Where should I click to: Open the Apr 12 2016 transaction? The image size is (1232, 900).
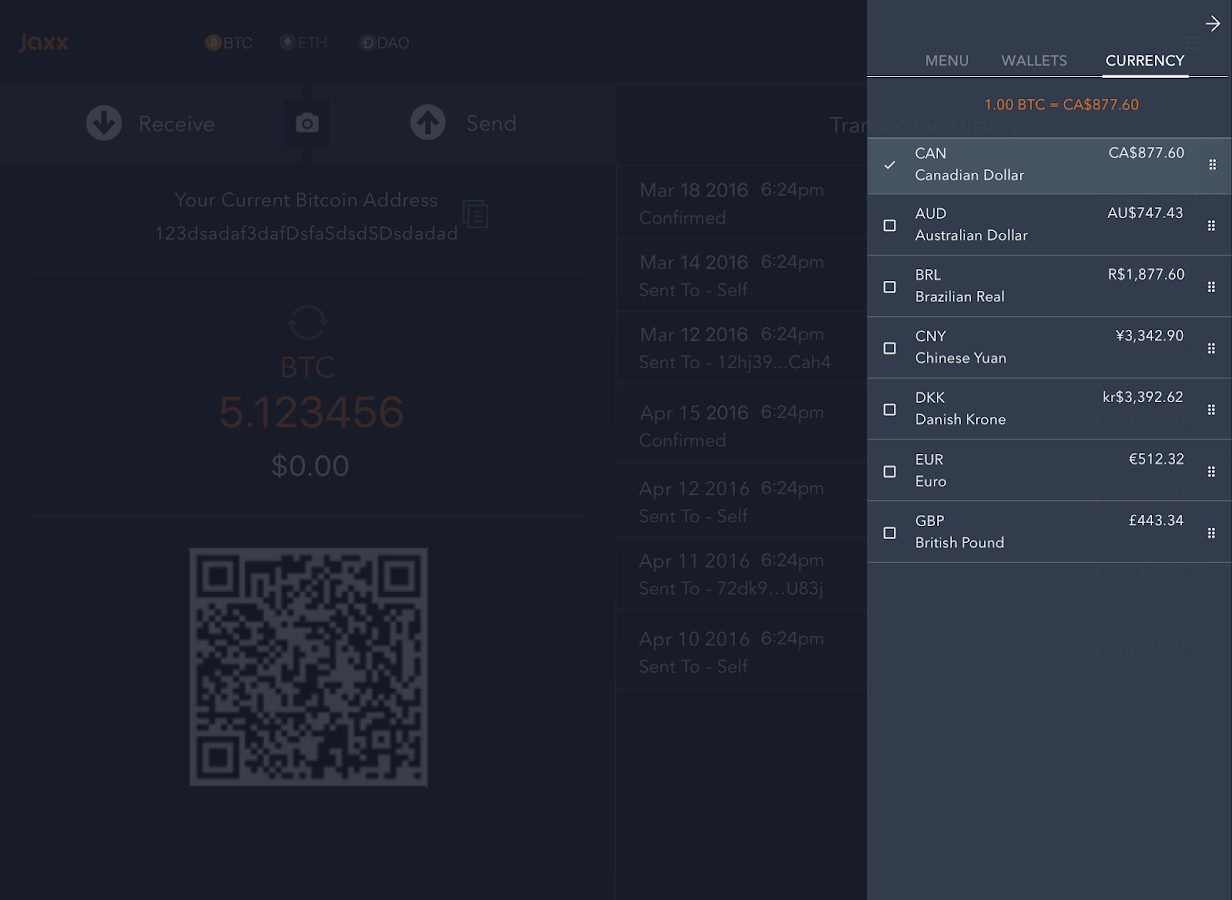click(741, 501)
